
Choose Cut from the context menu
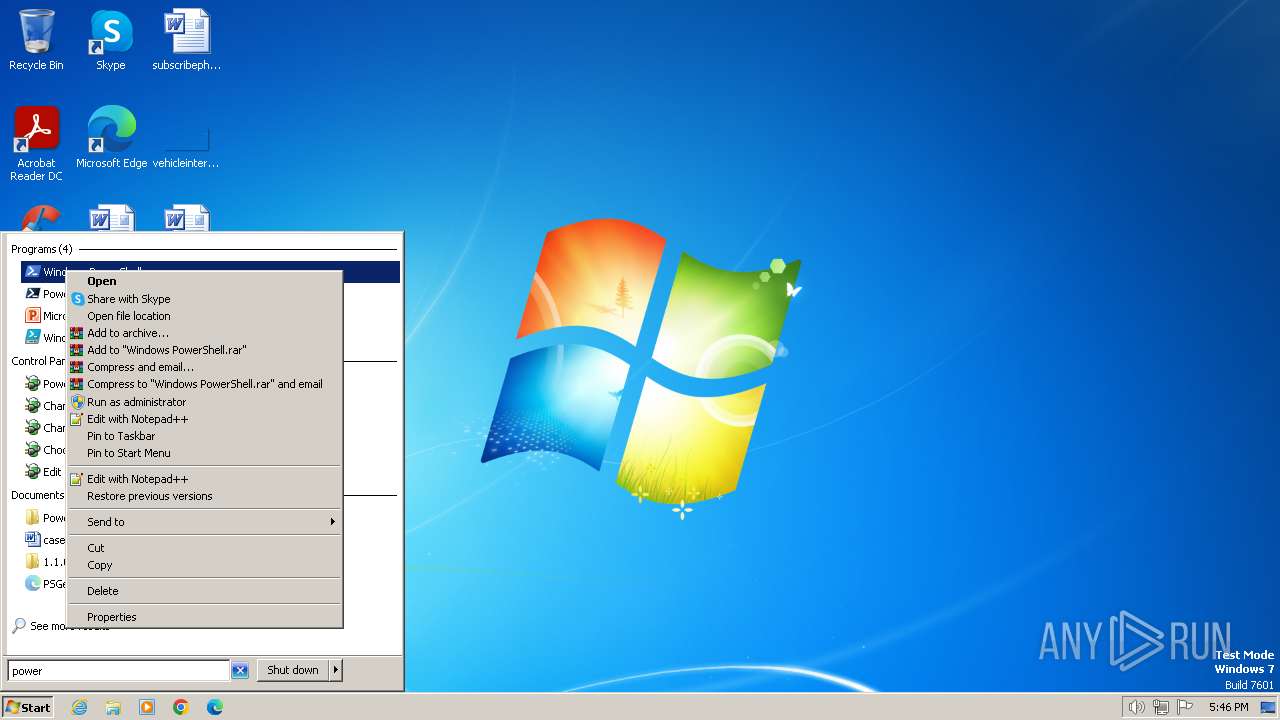pyautogui.click(x=204, y=548)
